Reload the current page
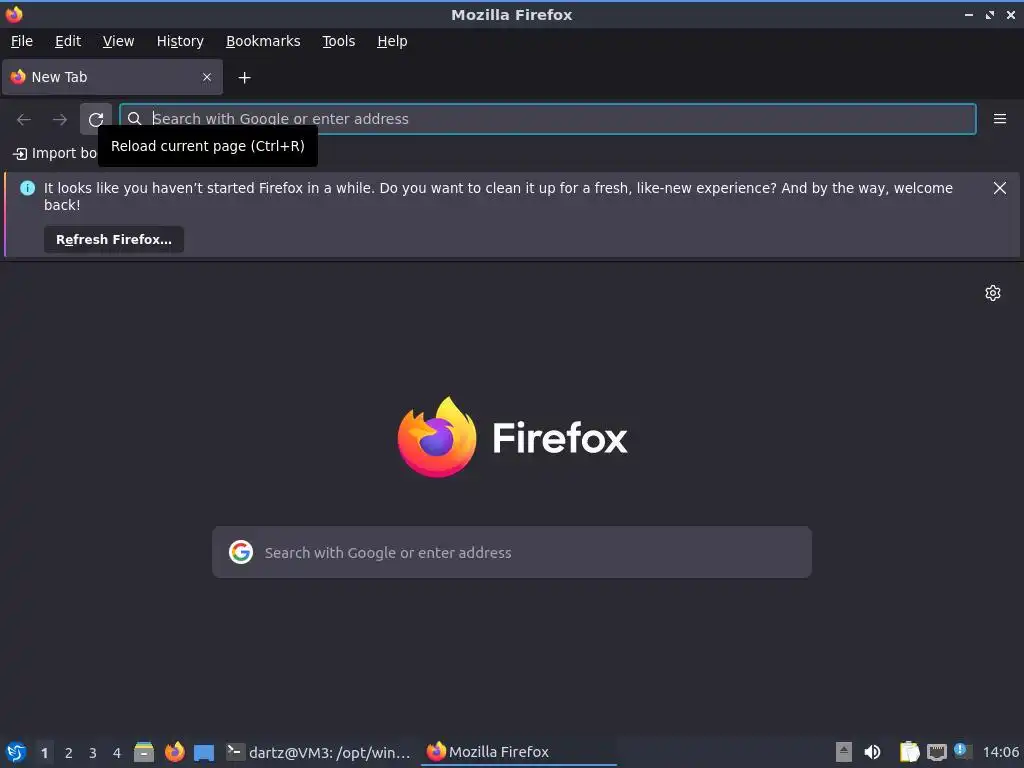This screenshot has height=768, width=1024. click(96, 119)
